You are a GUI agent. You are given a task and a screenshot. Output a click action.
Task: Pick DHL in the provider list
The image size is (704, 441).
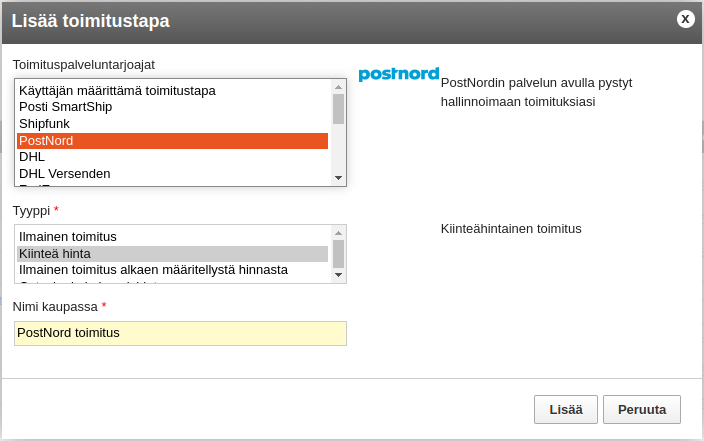coord(172,157)
